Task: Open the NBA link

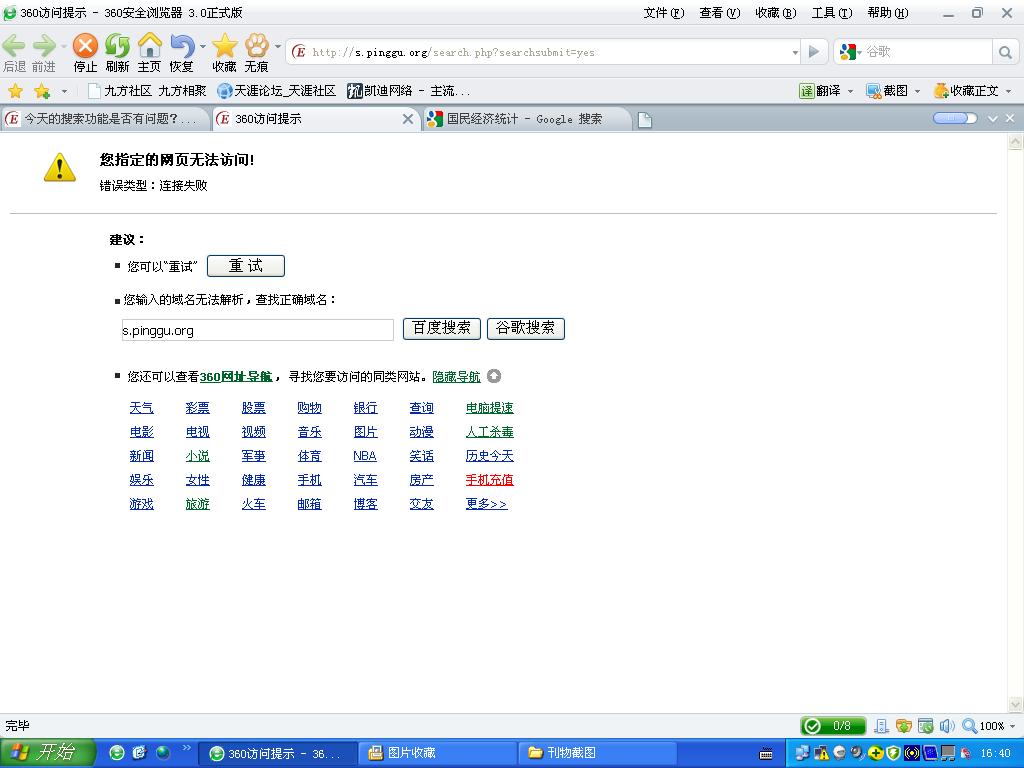Action: [x=365, y=456]
